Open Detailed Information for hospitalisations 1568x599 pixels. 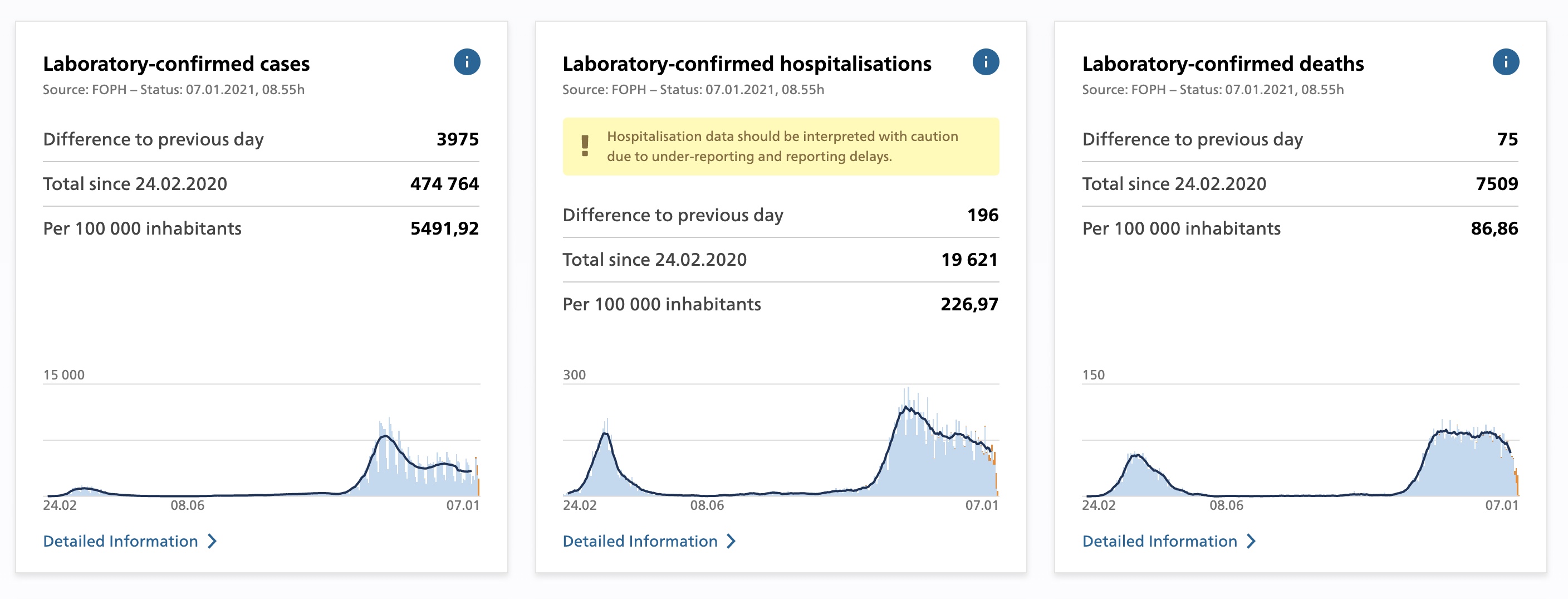[x=640, y=541]
